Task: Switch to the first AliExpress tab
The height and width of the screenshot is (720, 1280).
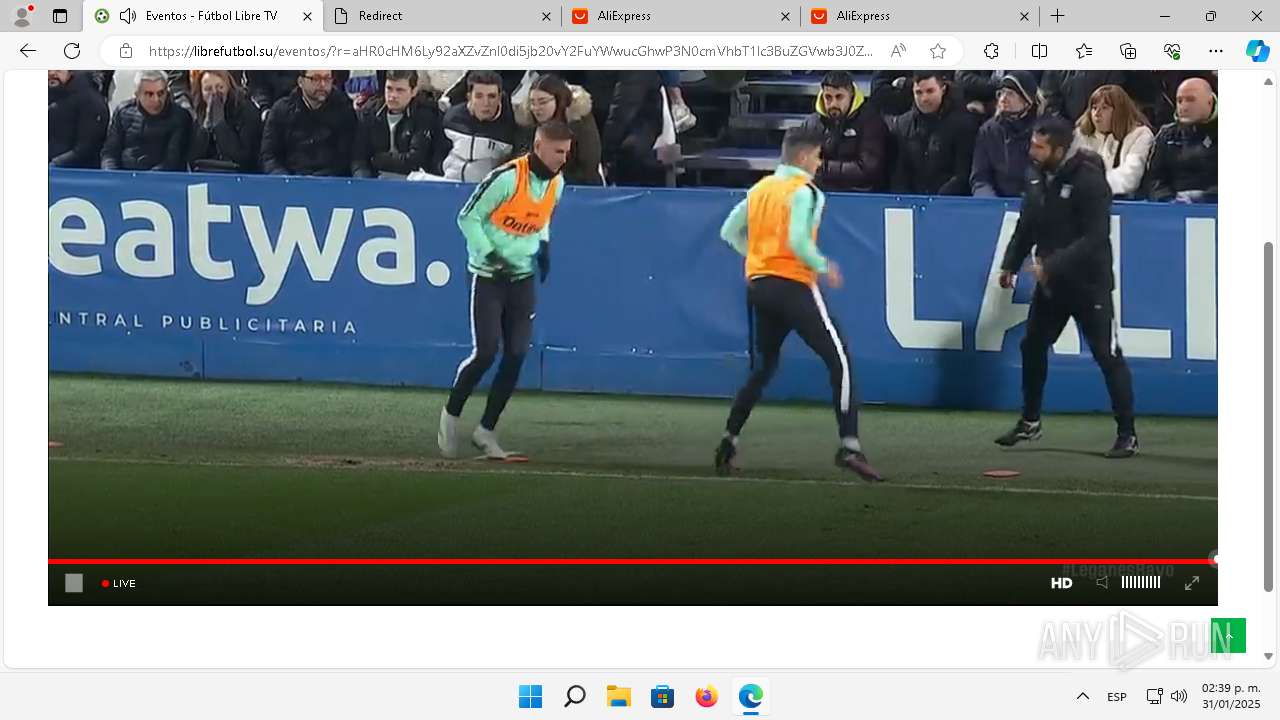Action: pyautogui.click(x=681, y=16)
